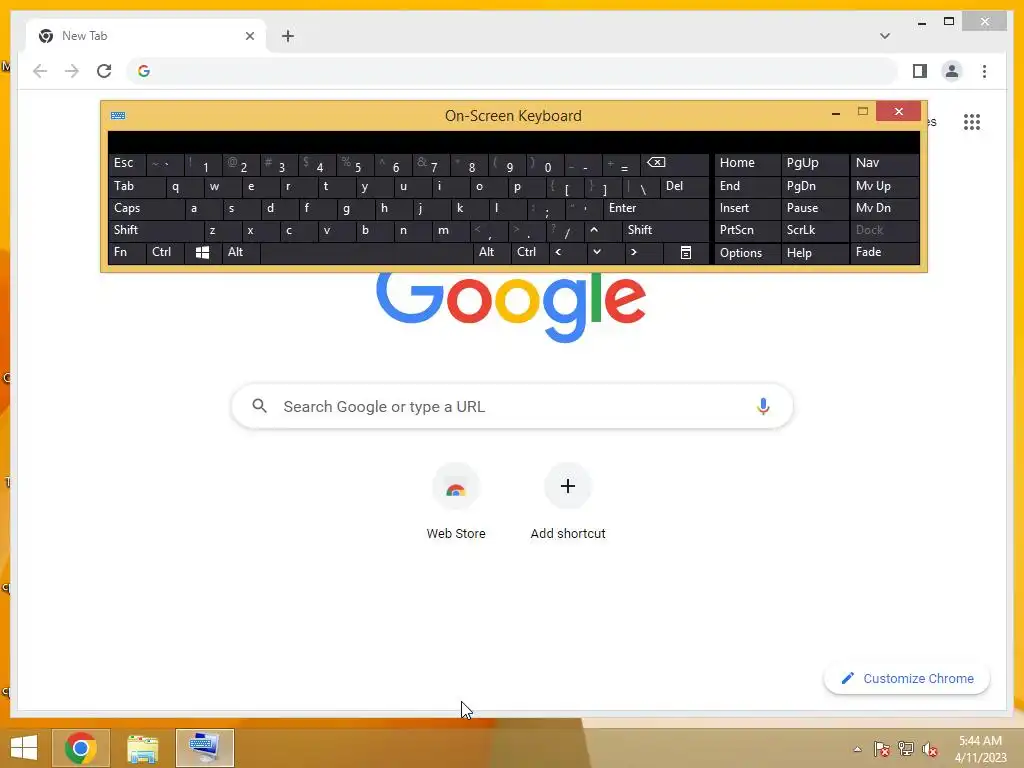The width and height of the screenshot is (1024, 768).
Task: Open the Google apps grid icon
Action: [972, 122]
